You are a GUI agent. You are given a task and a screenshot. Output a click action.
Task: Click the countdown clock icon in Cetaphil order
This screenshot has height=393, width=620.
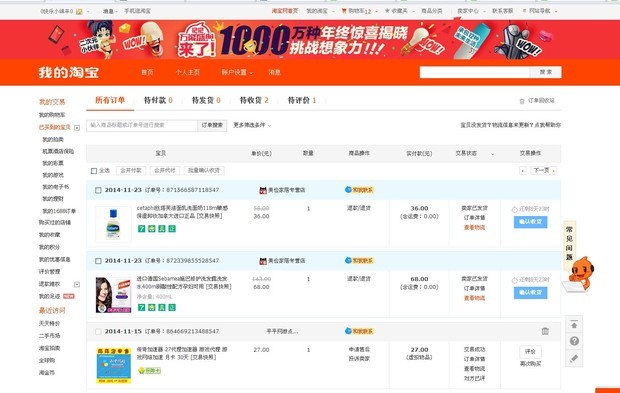click(x=514, y=210)
